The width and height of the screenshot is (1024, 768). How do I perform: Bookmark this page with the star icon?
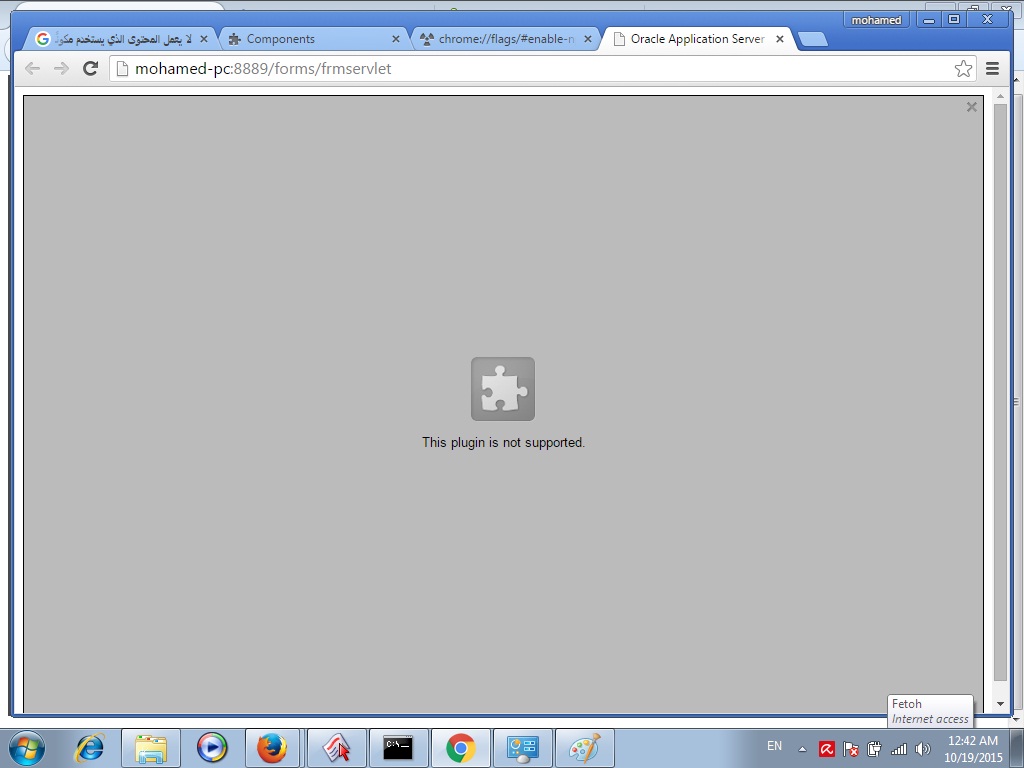(x=963, y=69)
